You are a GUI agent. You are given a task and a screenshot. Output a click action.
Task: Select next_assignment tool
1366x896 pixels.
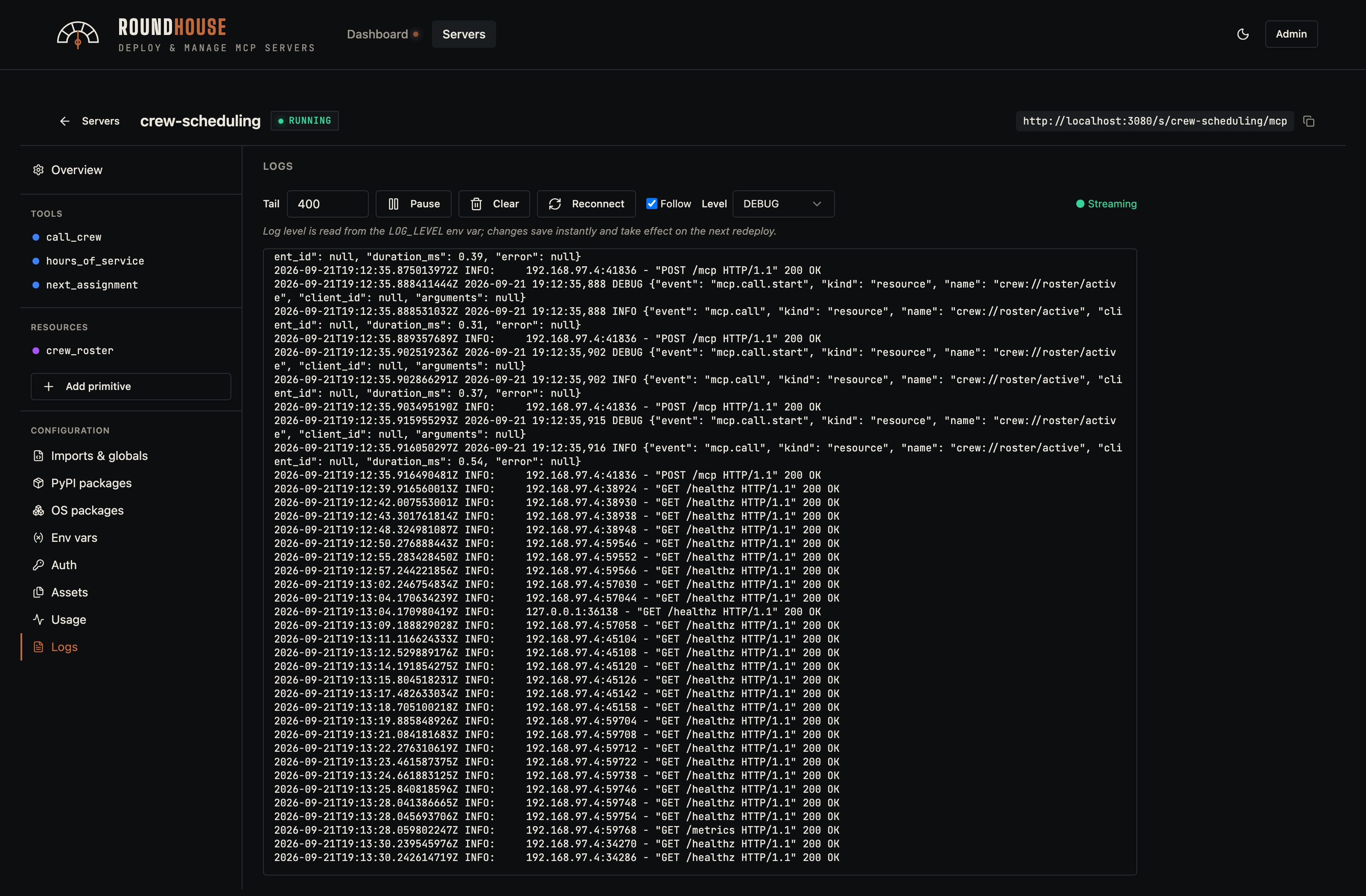pos(92,285)
